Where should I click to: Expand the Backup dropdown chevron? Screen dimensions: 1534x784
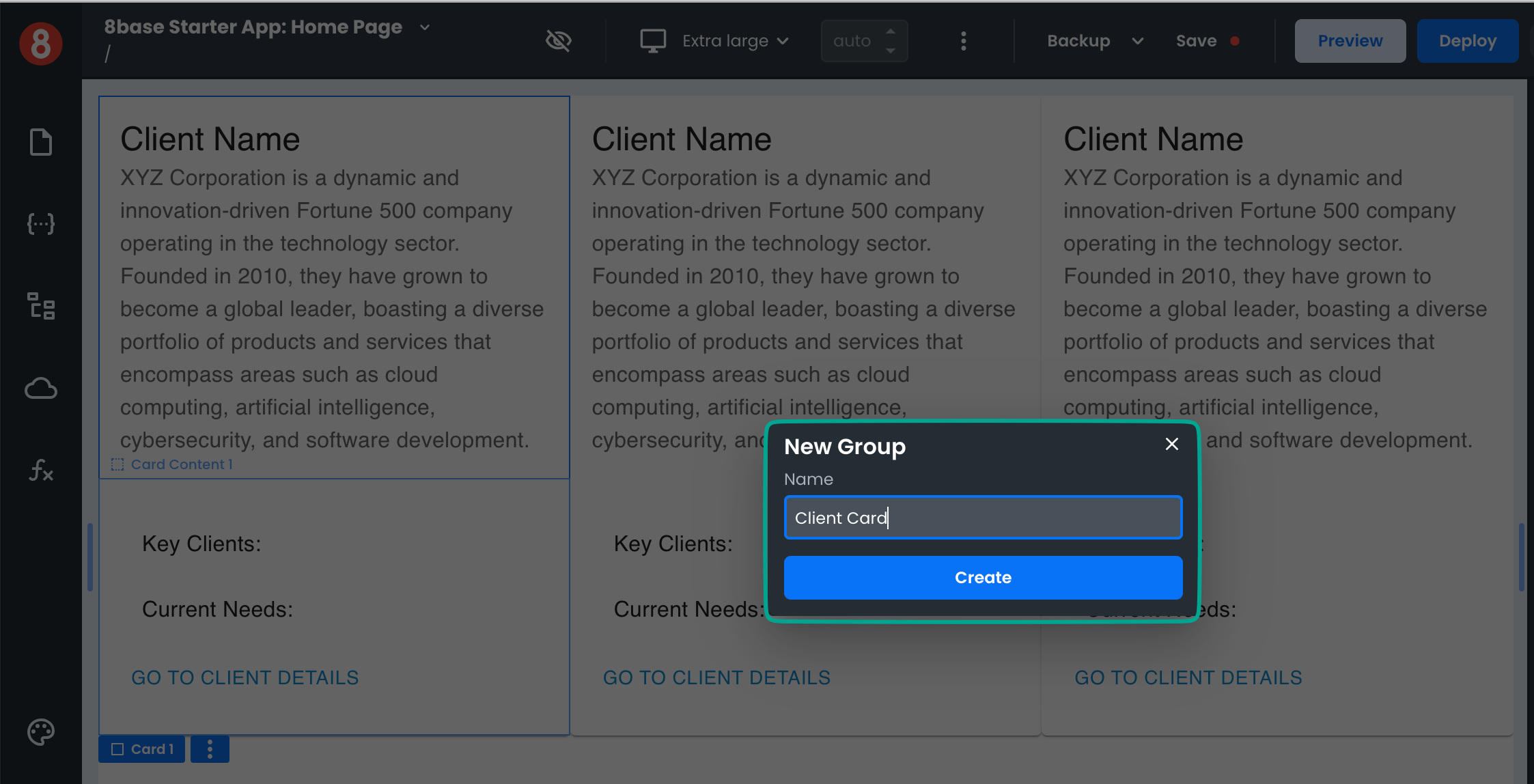(x=1137, y=41)
